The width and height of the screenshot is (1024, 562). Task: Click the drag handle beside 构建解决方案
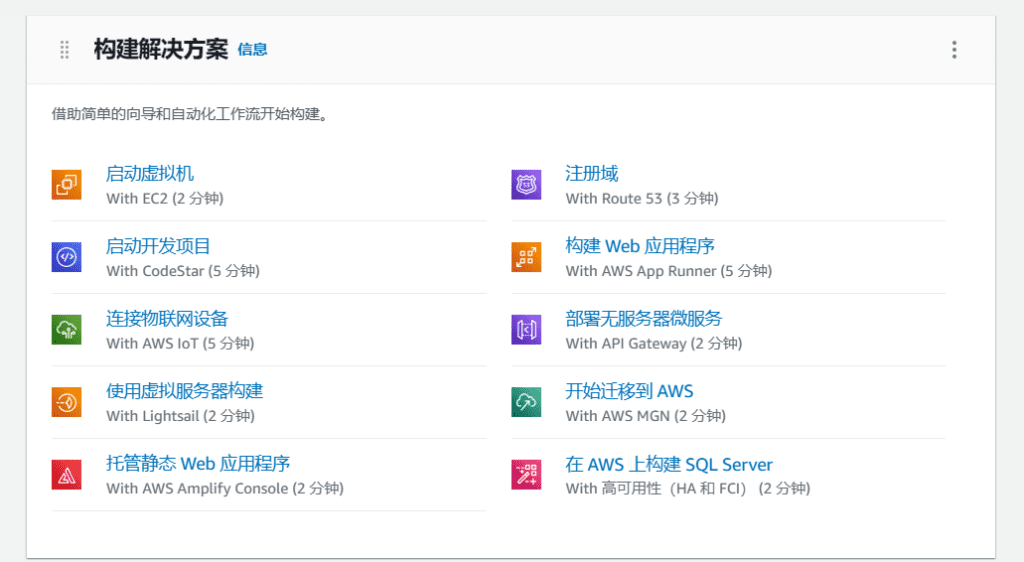tap(65, 50)
